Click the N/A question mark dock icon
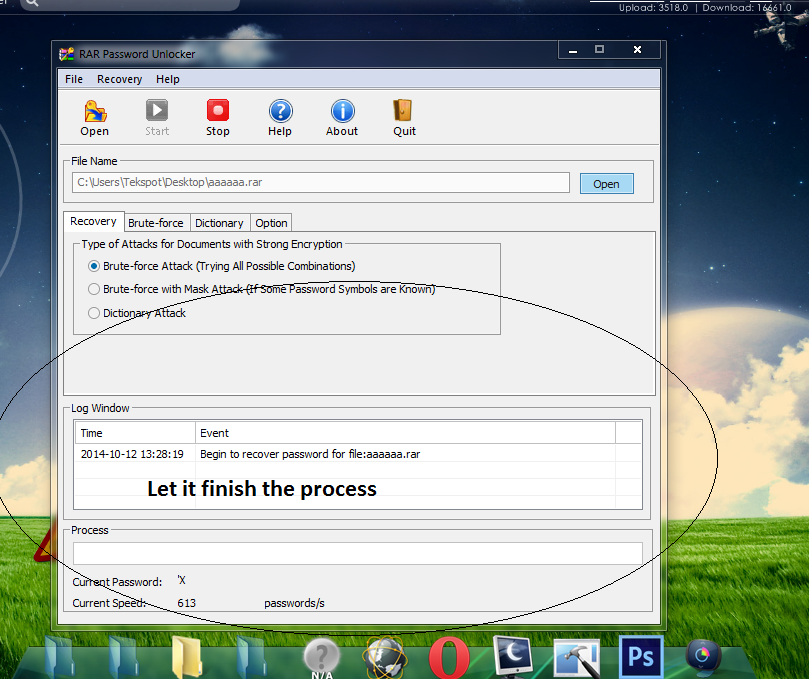This screenshot has height=679, width=809. tap(321, 657)
